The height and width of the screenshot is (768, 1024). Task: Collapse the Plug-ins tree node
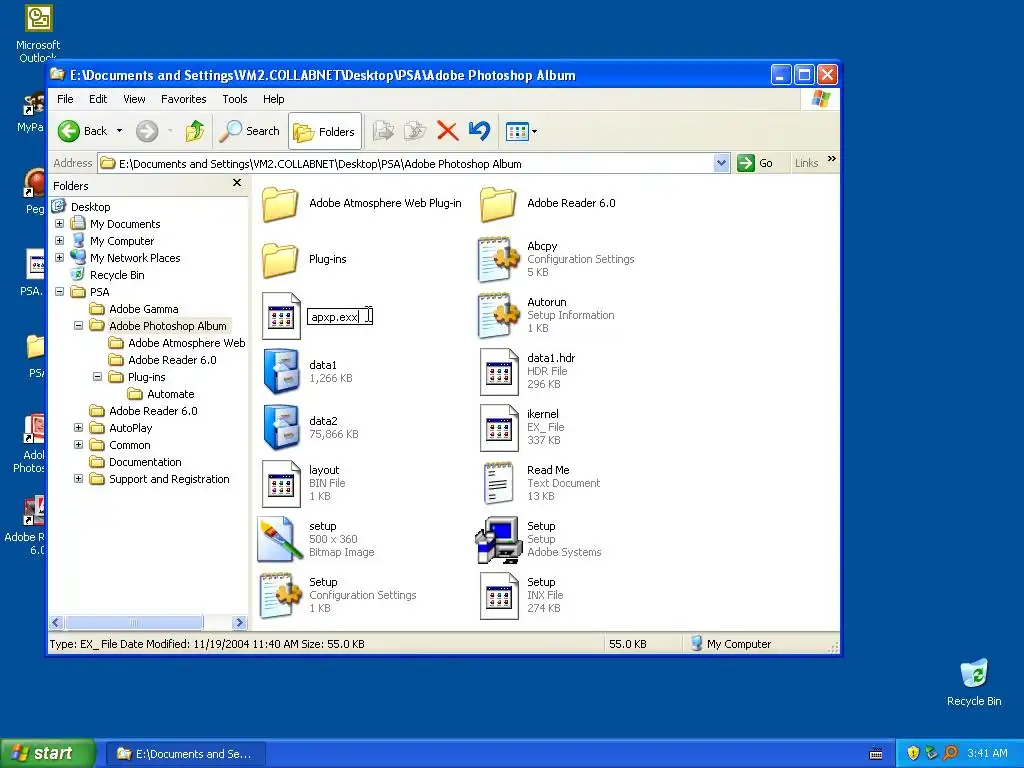[x=97, y=377]
